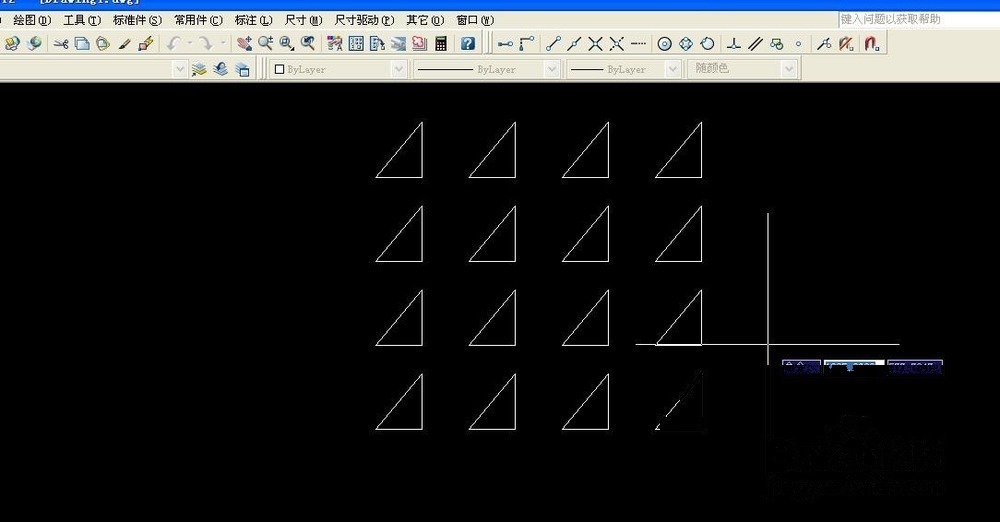The image size is (1000, 522).
Task: Select the Snap to Endpoint icon
Action: pyautogui.click(x=554, y=44)
